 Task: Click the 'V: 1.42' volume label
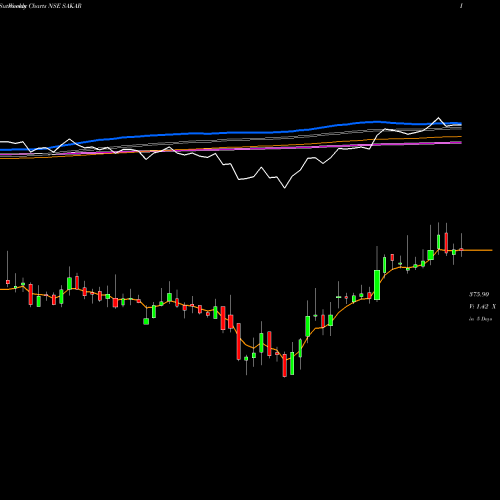tap(479, 307)
